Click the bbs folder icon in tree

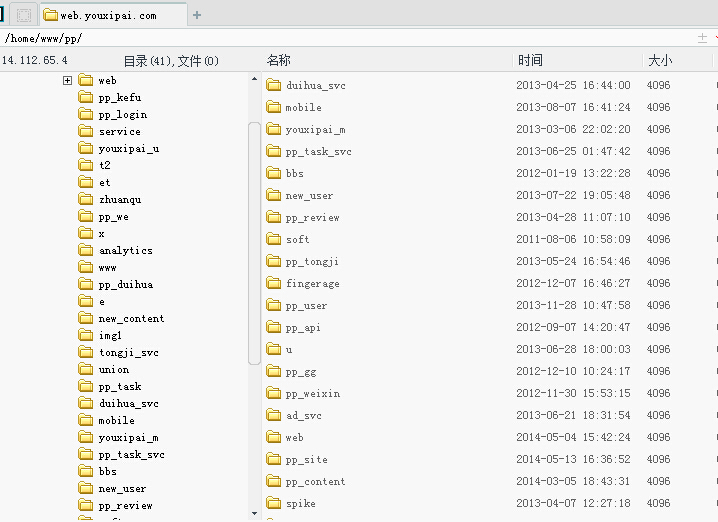[86, 471]
